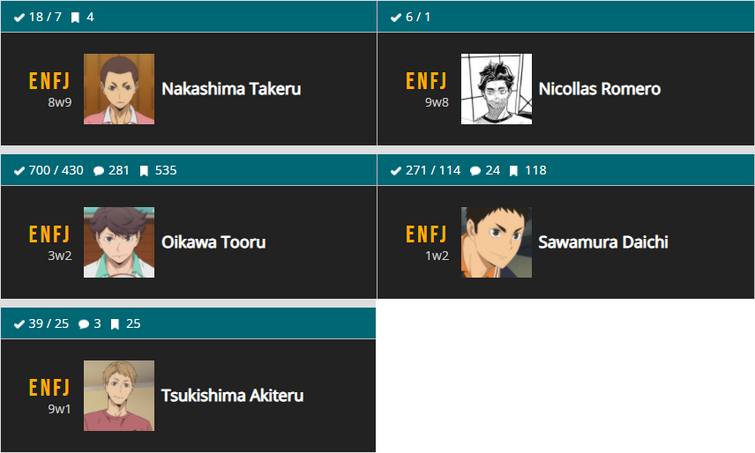Click comment bubble icon on Oikawa Tooru card

[99, 171]
